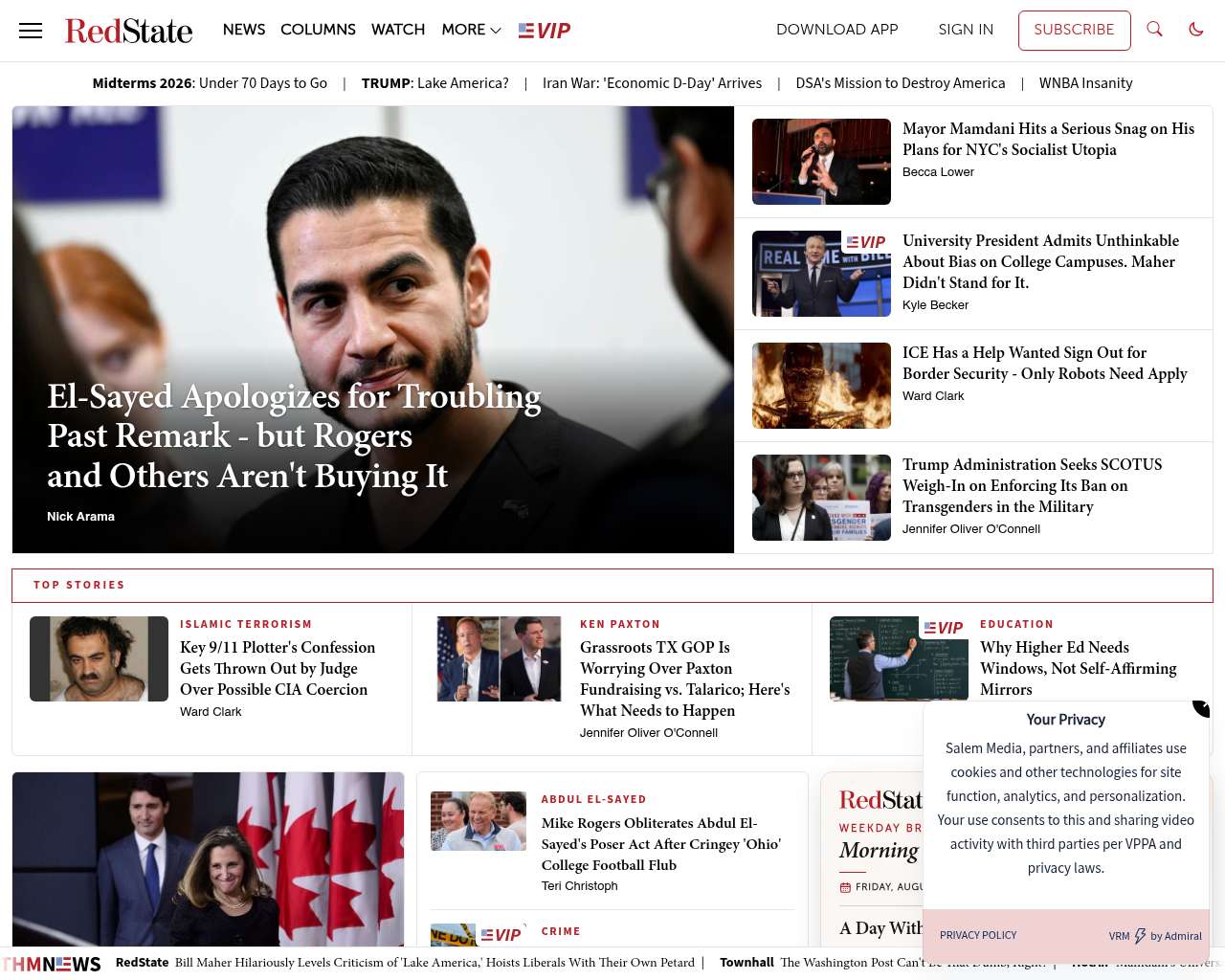
Task: Click THMNEWS logo in bottom ticker
Action: [53, 964]
